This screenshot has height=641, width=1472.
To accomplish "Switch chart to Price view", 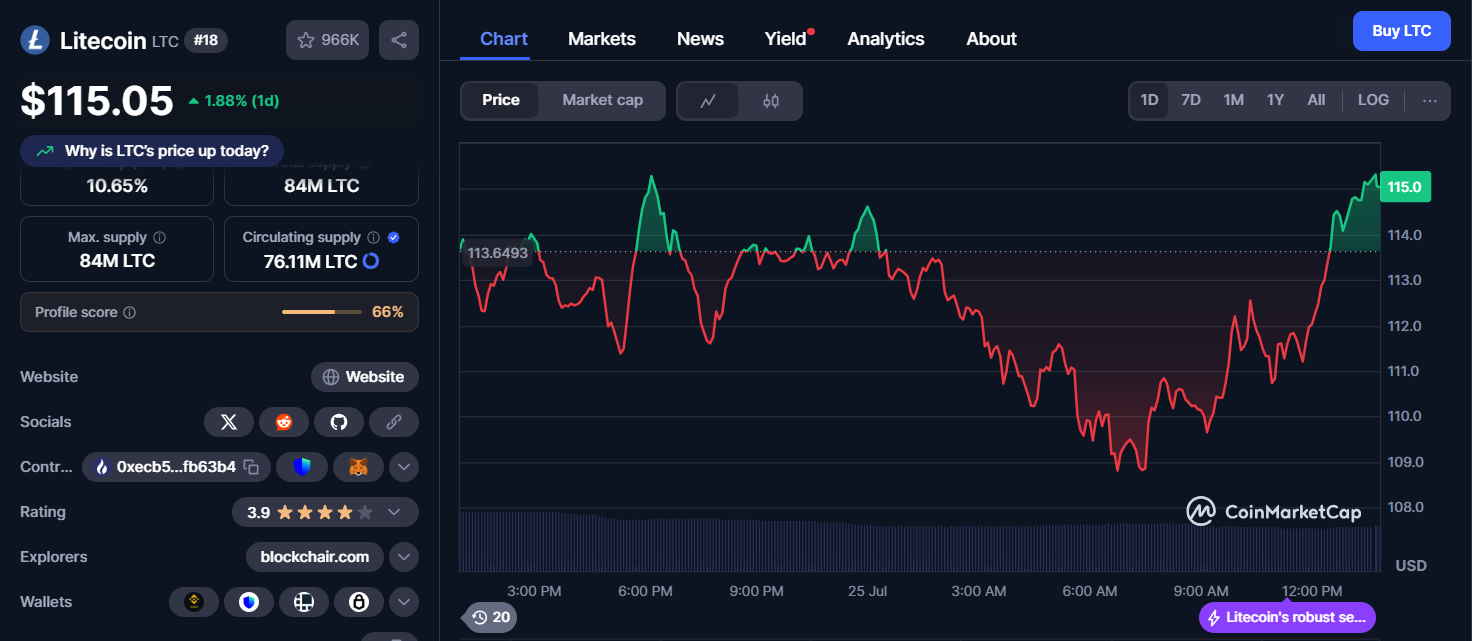I will tap(501, 100).
